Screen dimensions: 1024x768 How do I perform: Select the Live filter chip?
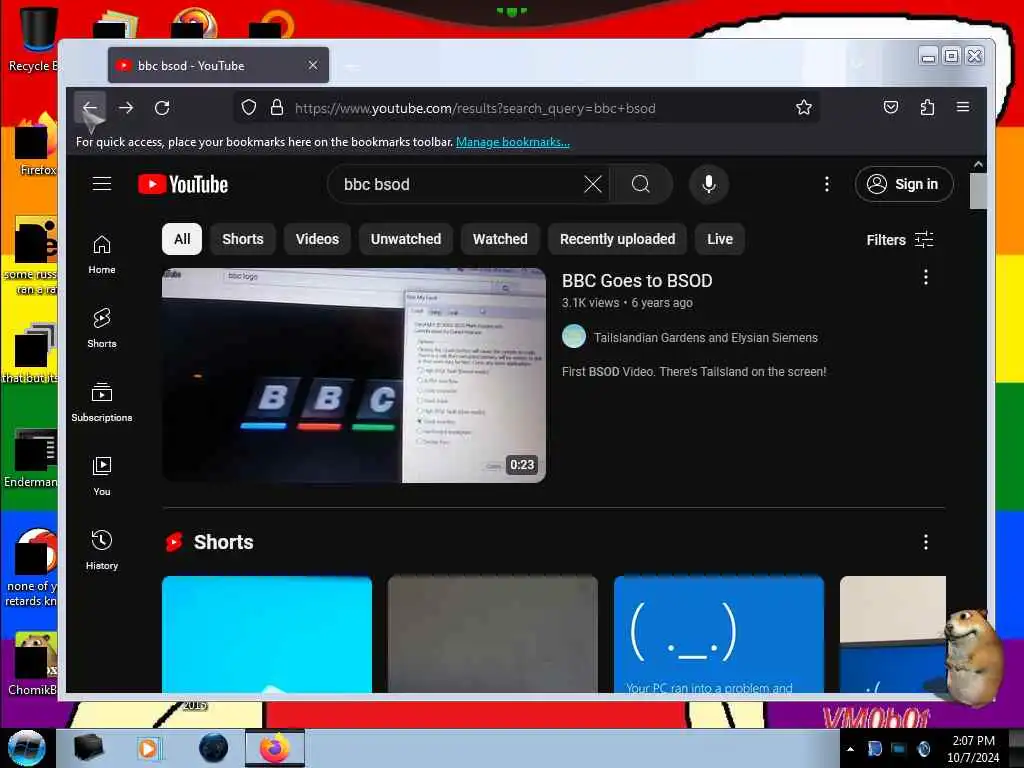click(x=720, y=239)
